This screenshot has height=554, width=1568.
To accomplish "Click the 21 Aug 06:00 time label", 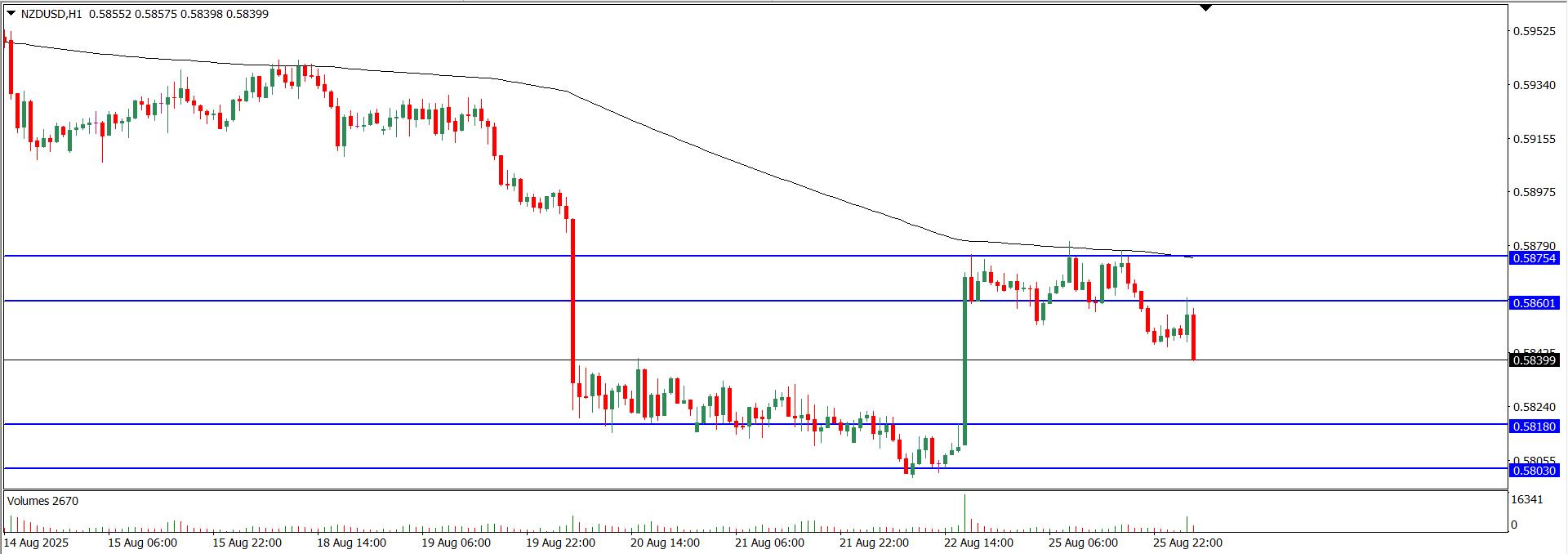I will pos(769,543).
